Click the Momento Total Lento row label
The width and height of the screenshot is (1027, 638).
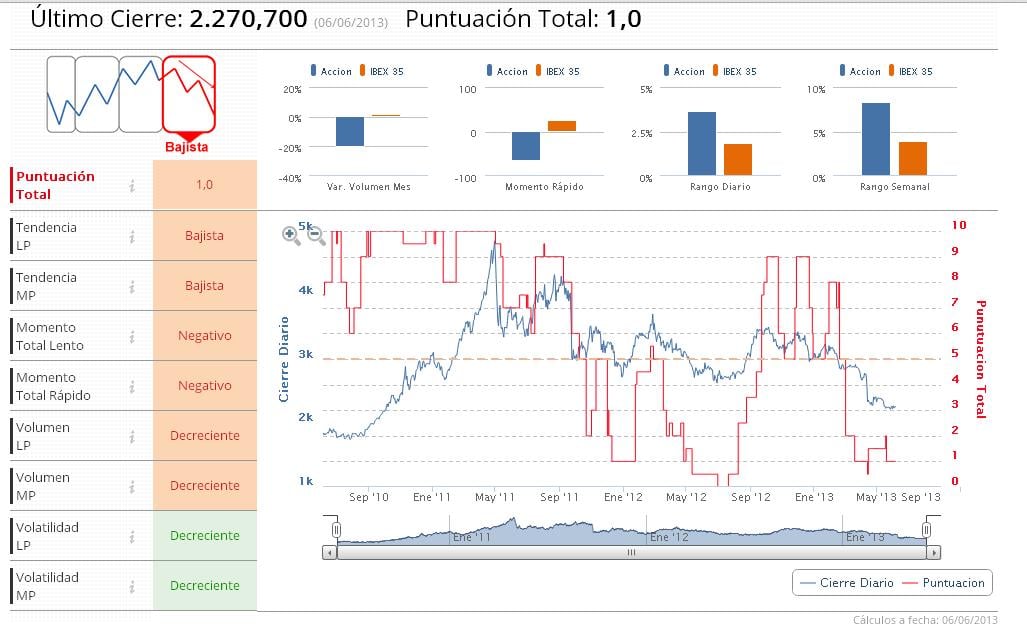(x=50, y=337)
